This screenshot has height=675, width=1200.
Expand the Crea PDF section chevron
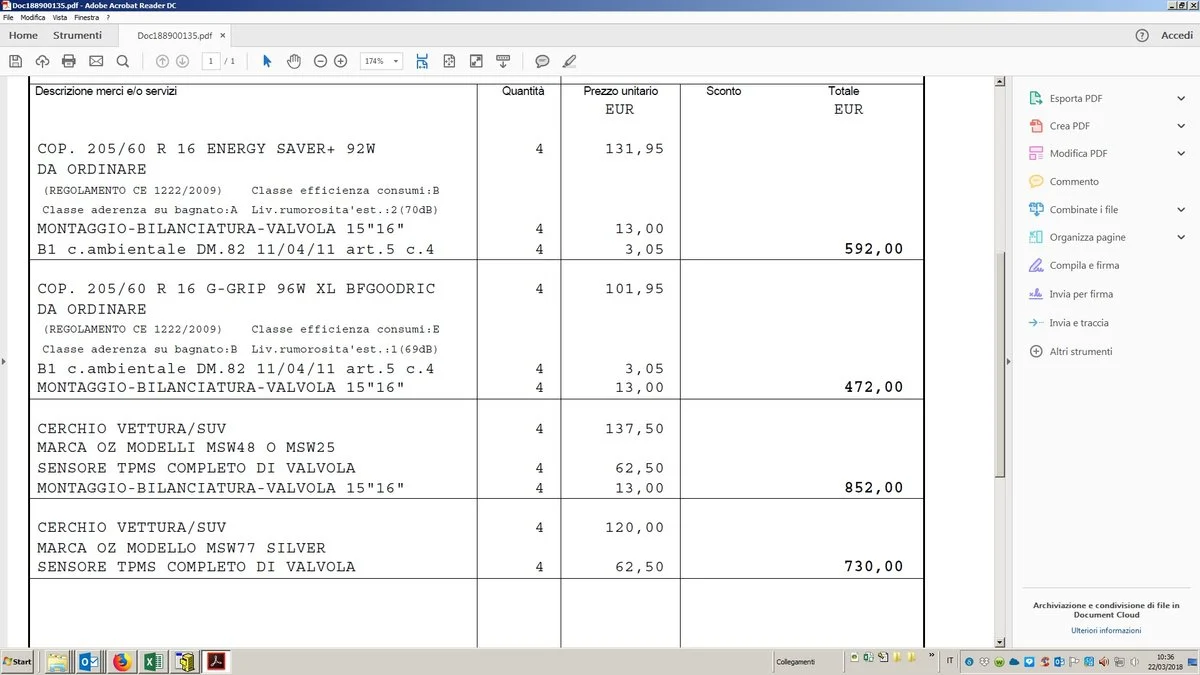click(x=1181, y=126)
